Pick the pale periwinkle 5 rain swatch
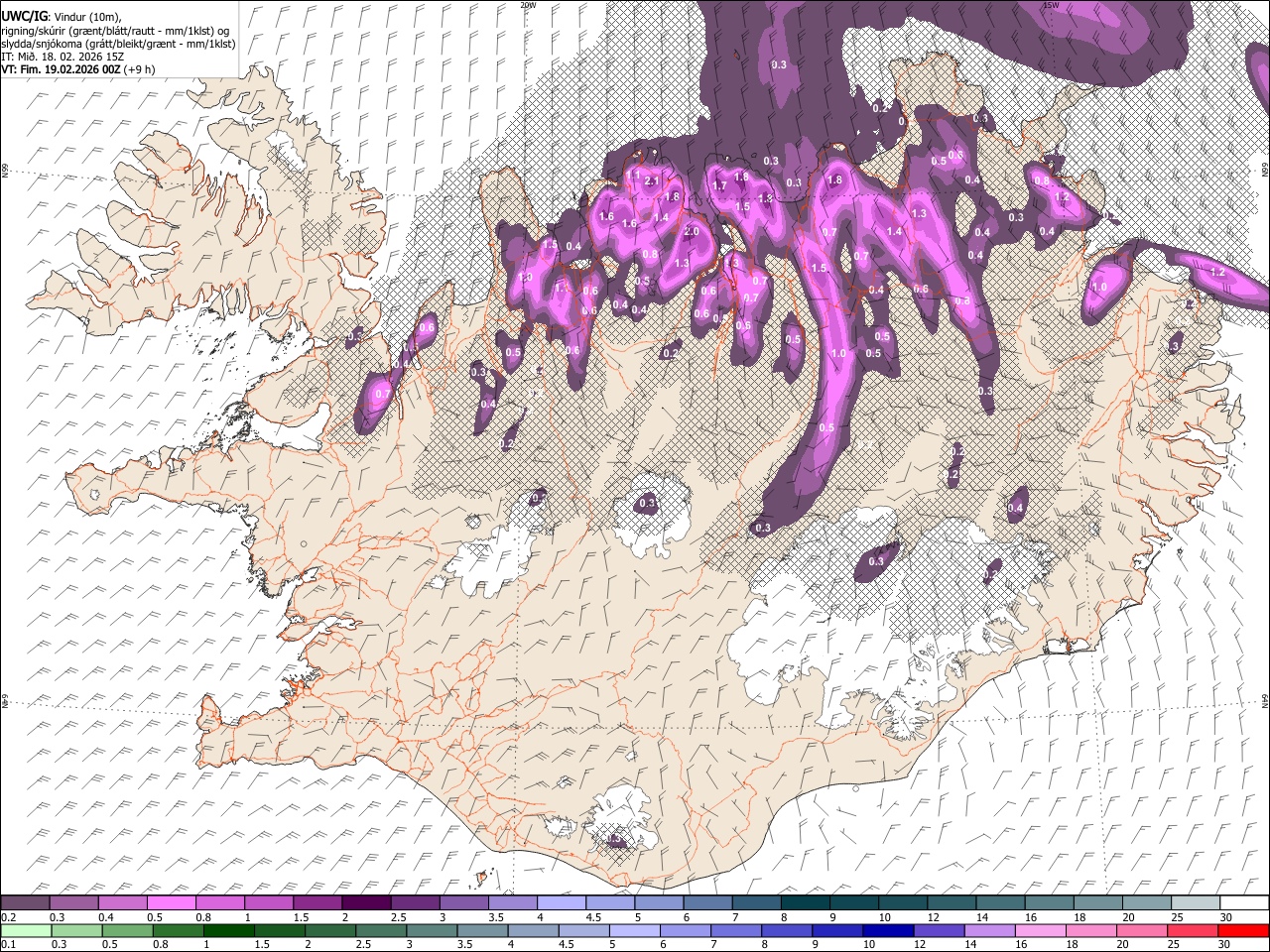 point(634,930)
